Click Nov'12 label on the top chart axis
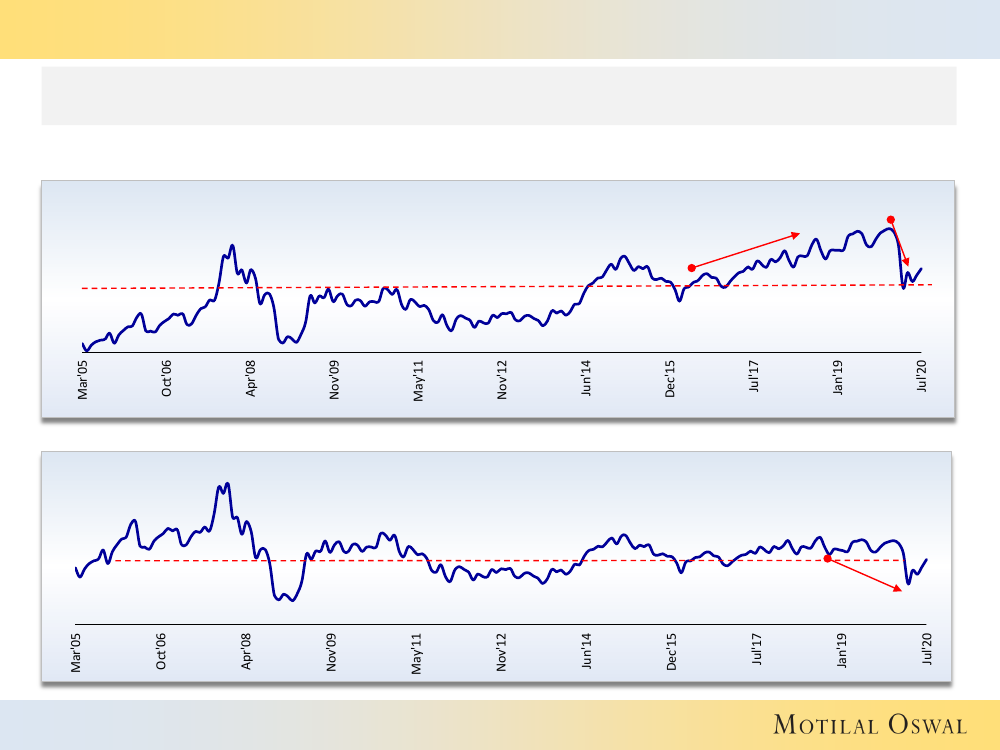The height and width of the screenshot is (750, 1000). pos(503,380)
